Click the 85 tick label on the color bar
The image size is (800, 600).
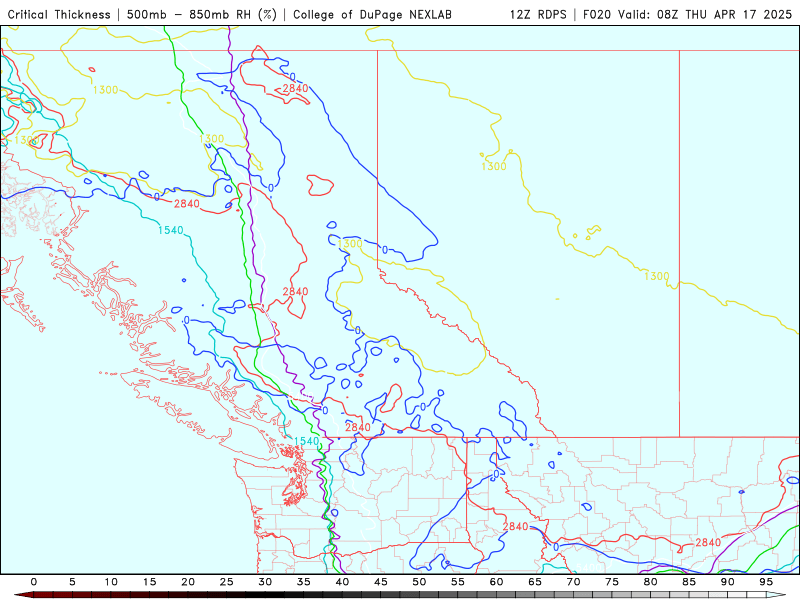[x=689, y=582]
